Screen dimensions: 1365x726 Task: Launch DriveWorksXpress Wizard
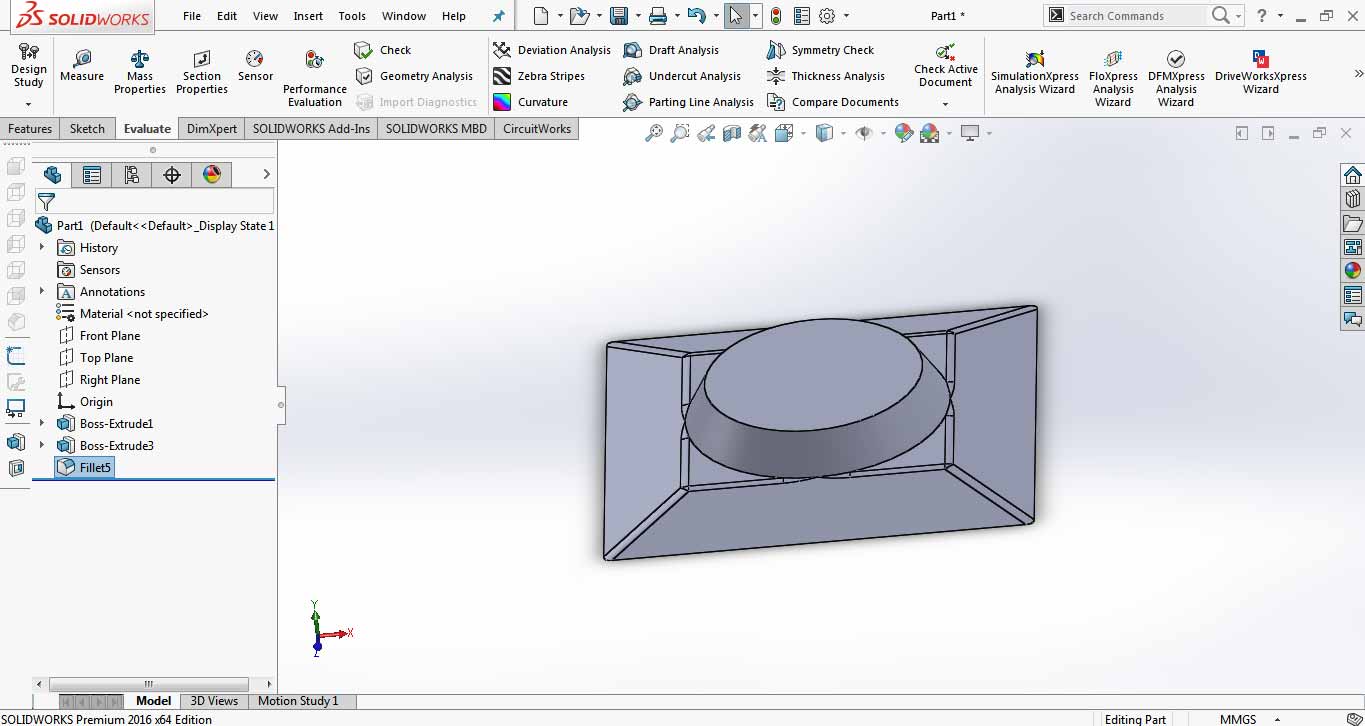1261,72
